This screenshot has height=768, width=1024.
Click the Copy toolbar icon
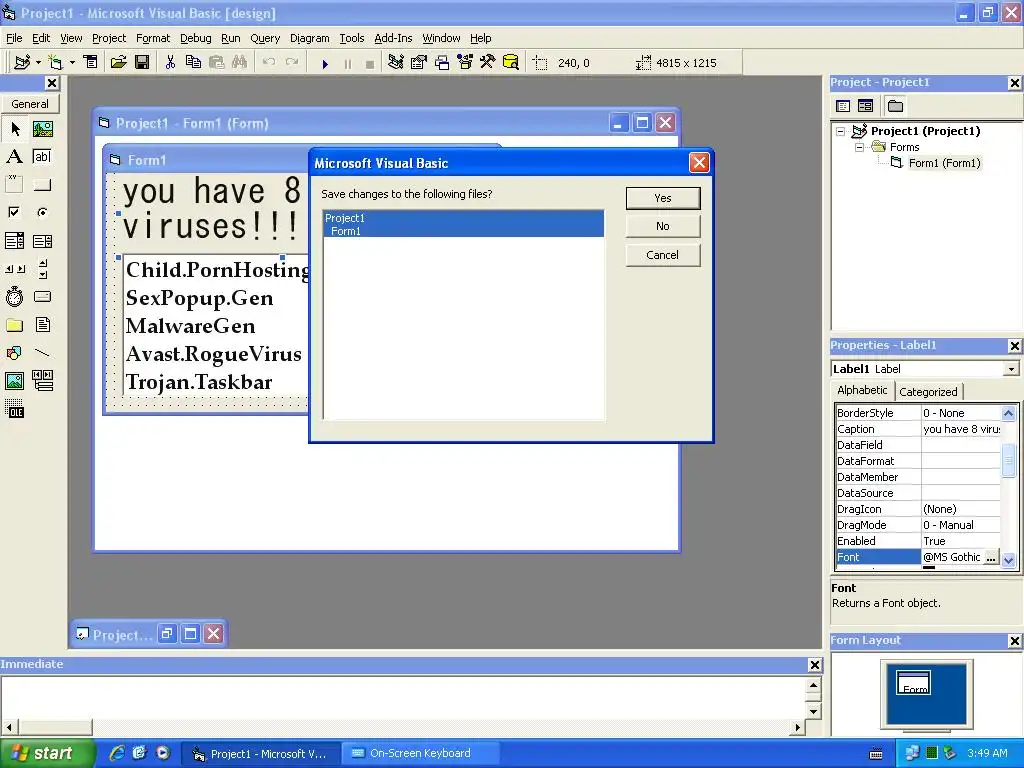tap(193, 63)
